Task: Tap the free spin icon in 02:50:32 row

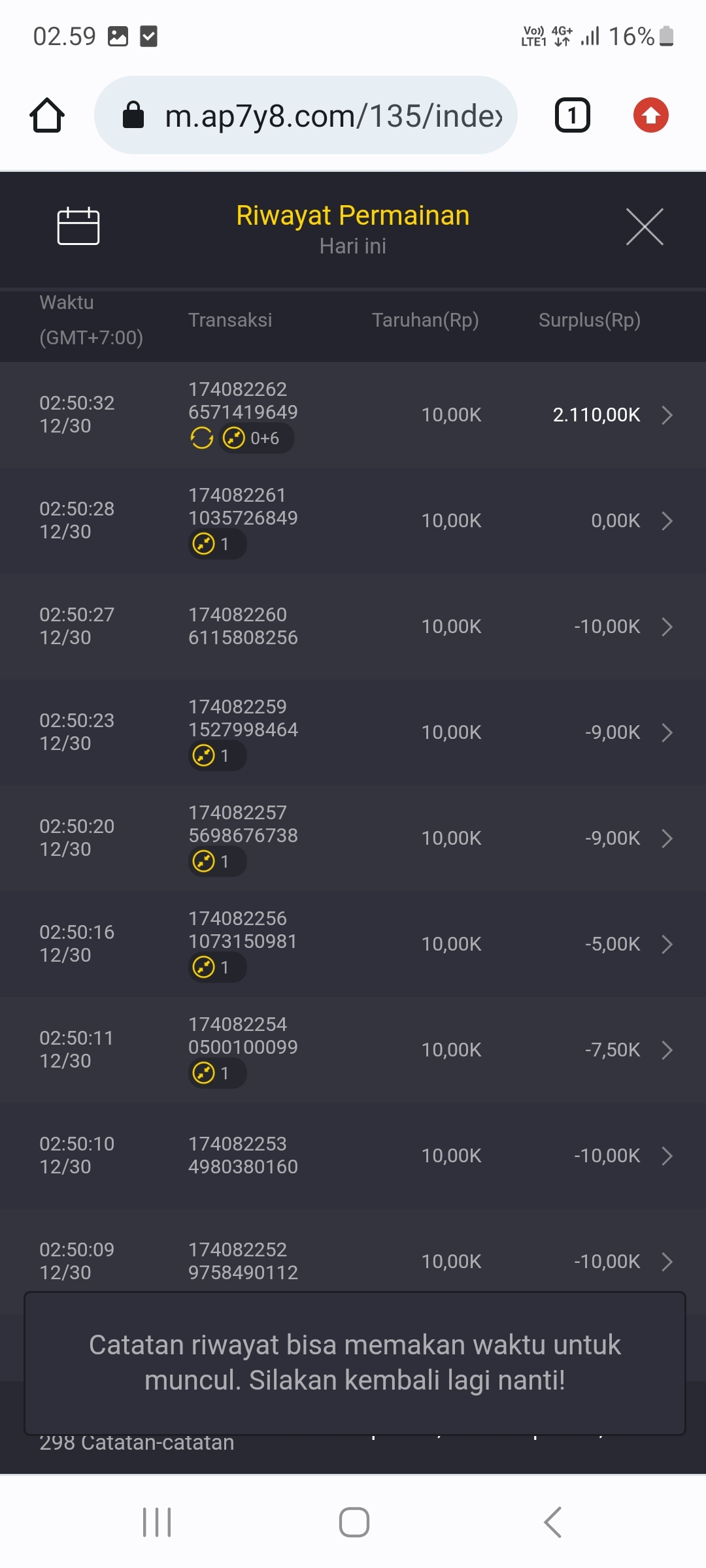Action: [x=201, y=438]
